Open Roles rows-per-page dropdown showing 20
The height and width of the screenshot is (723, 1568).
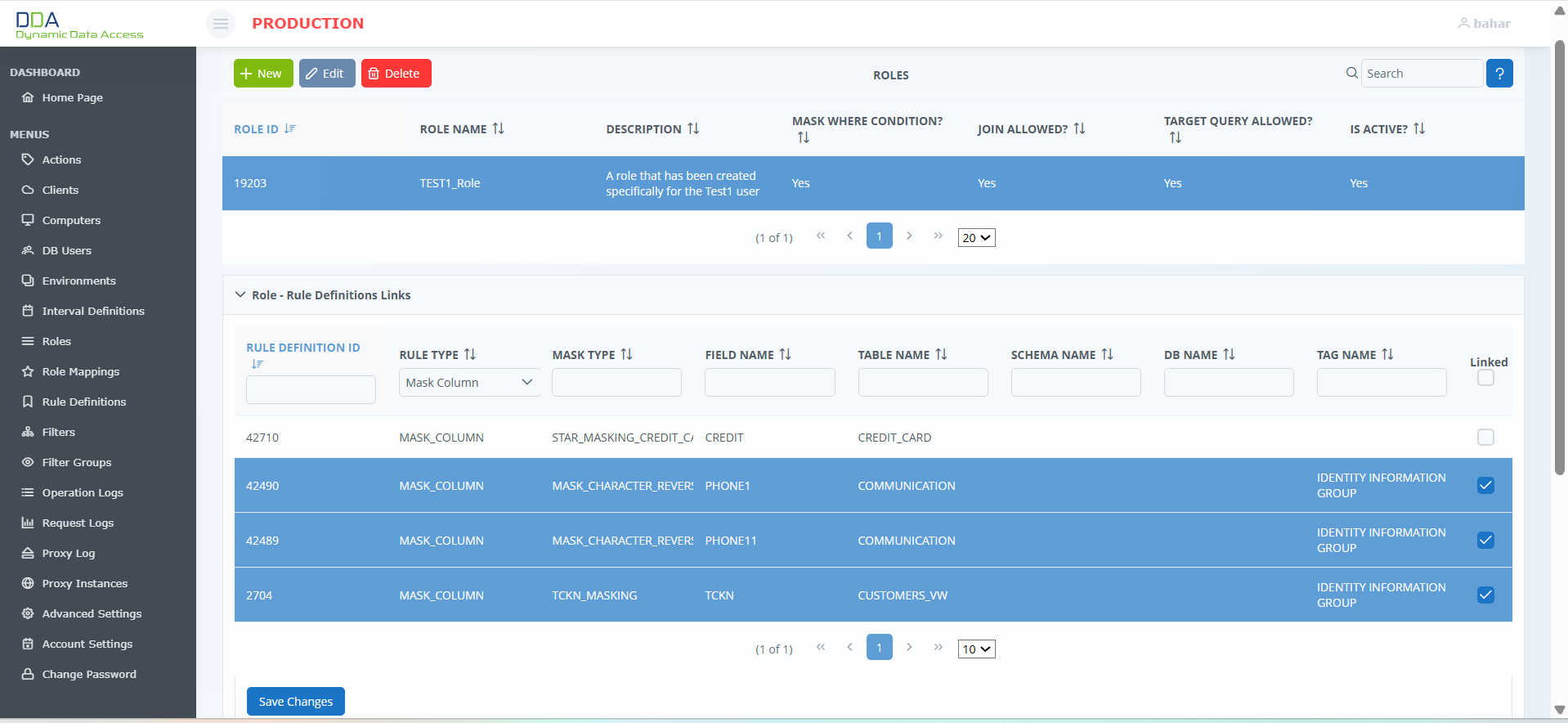(x=976, y=237)
